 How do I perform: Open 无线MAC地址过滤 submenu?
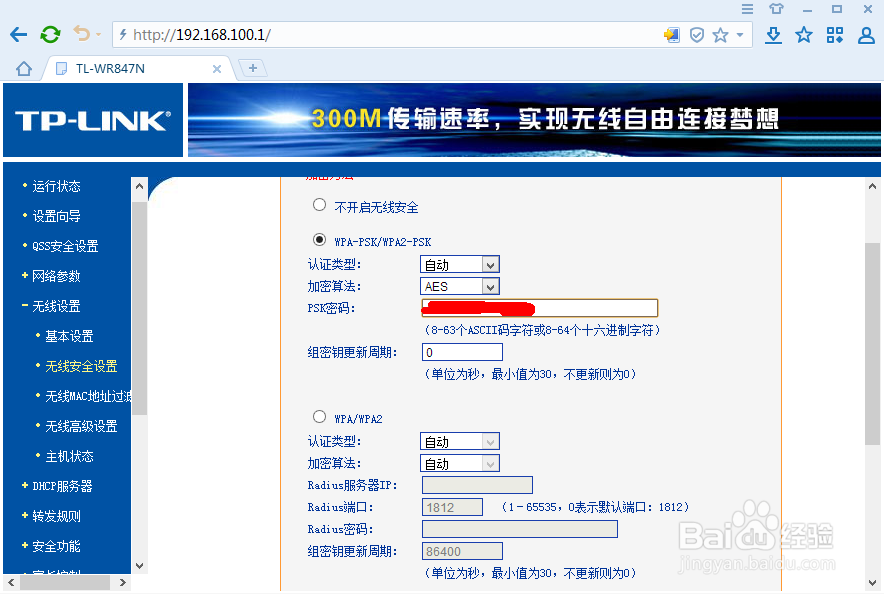click(x=88, y=396)
